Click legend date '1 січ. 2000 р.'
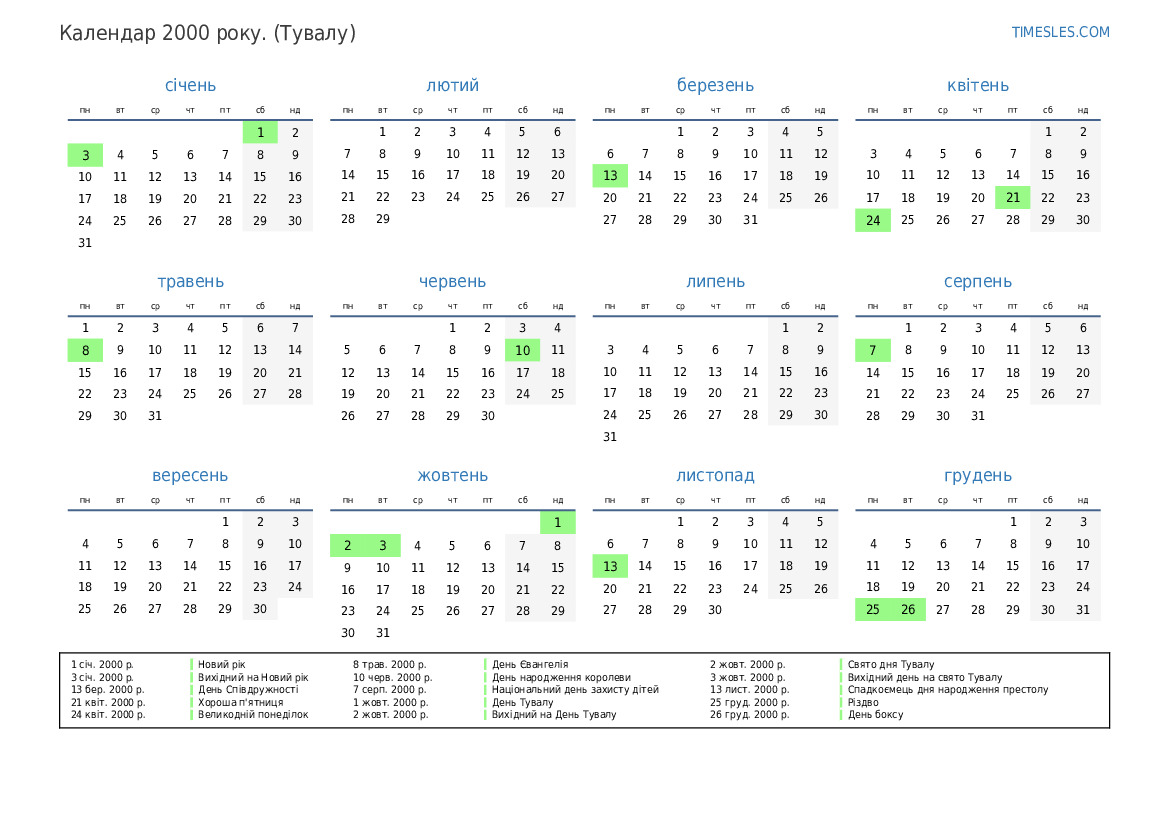This screenshot has width=1169, height=827. tap(102, 664)
